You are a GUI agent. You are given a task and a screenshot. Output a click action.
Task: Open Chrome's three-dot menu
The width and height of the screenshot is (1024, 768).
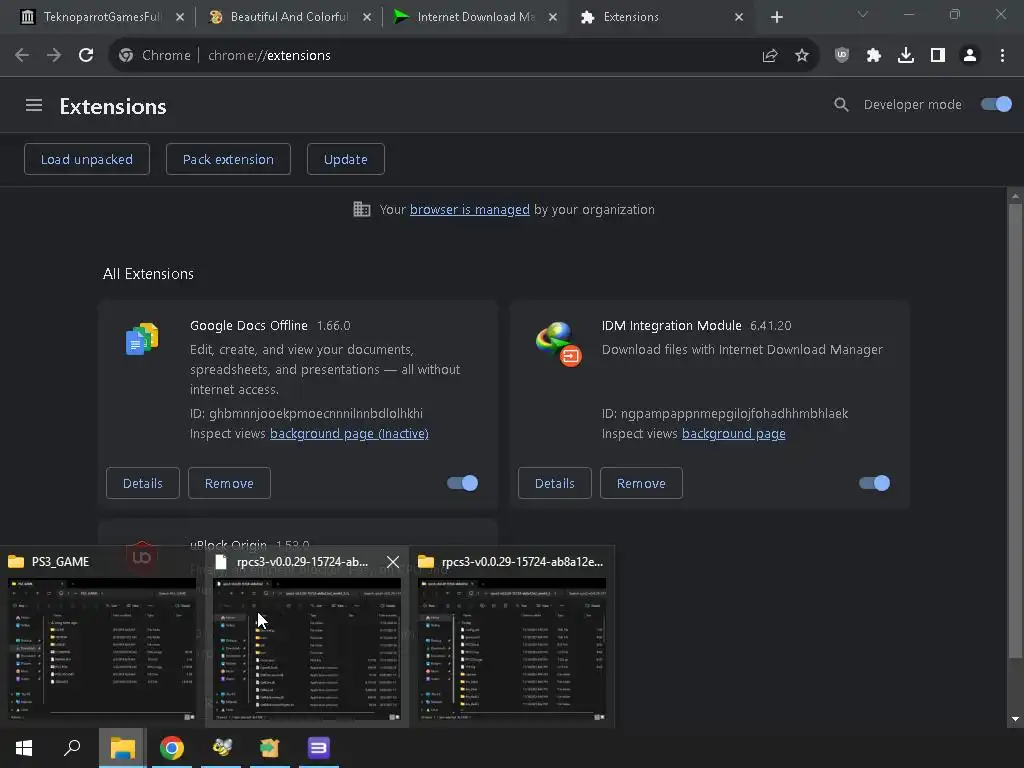click(x=1002, y=56)
